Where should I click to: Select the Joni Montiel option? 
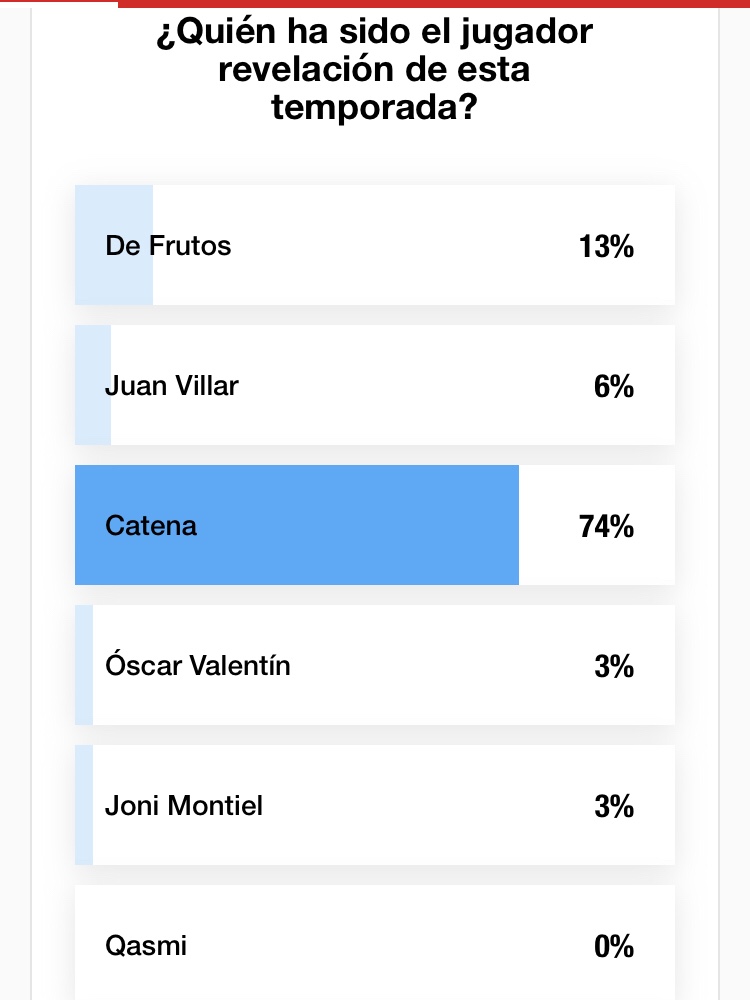point(374,805)
